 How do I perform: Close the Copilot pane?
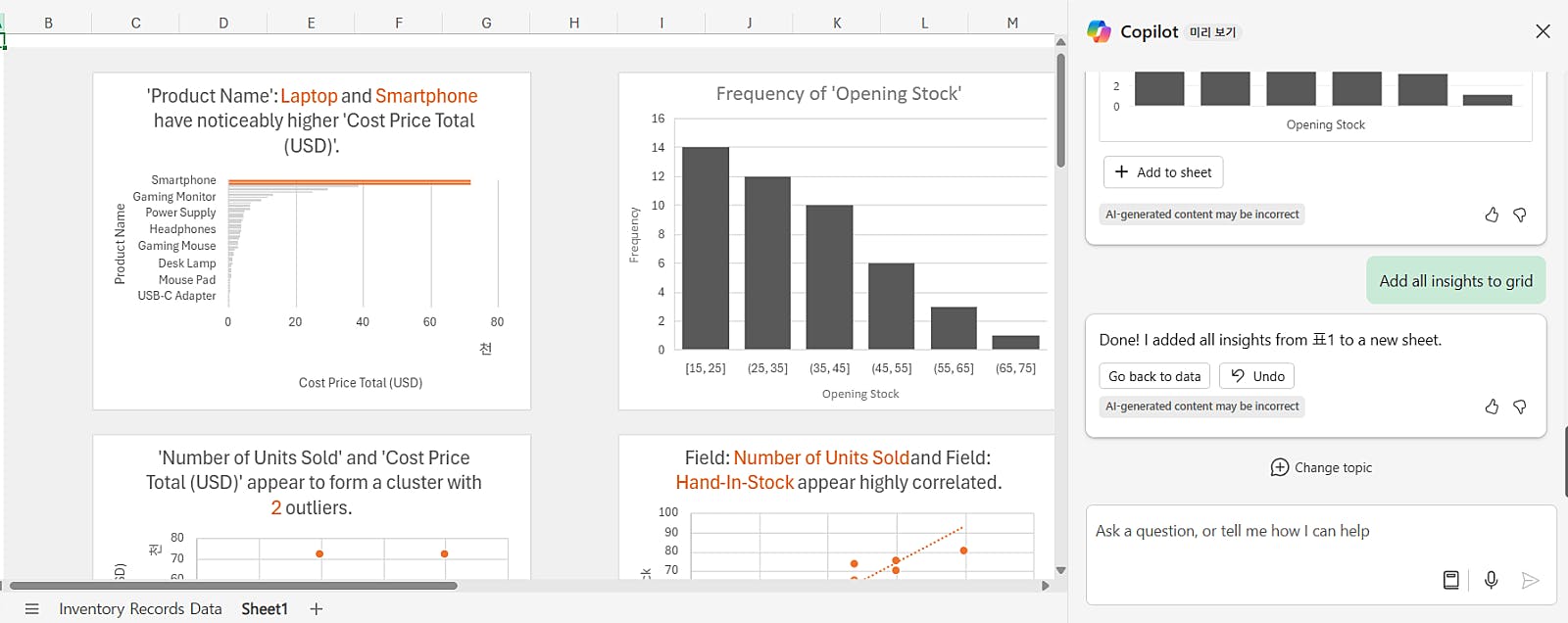(1543, 31)
